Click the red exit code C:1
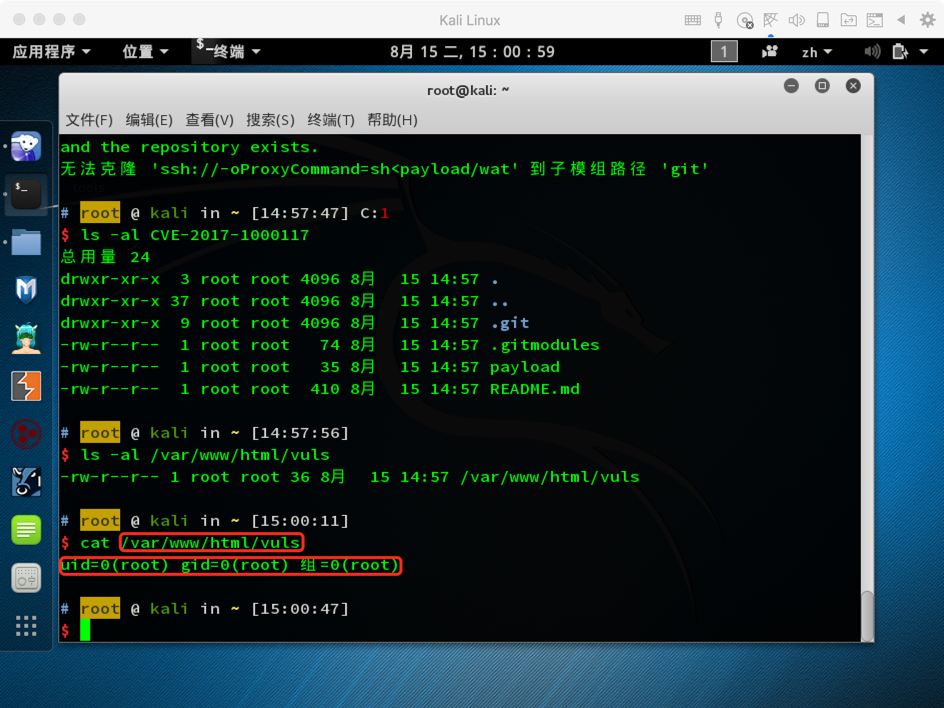Screen dimensions: 944x708 tap(374, 213)
